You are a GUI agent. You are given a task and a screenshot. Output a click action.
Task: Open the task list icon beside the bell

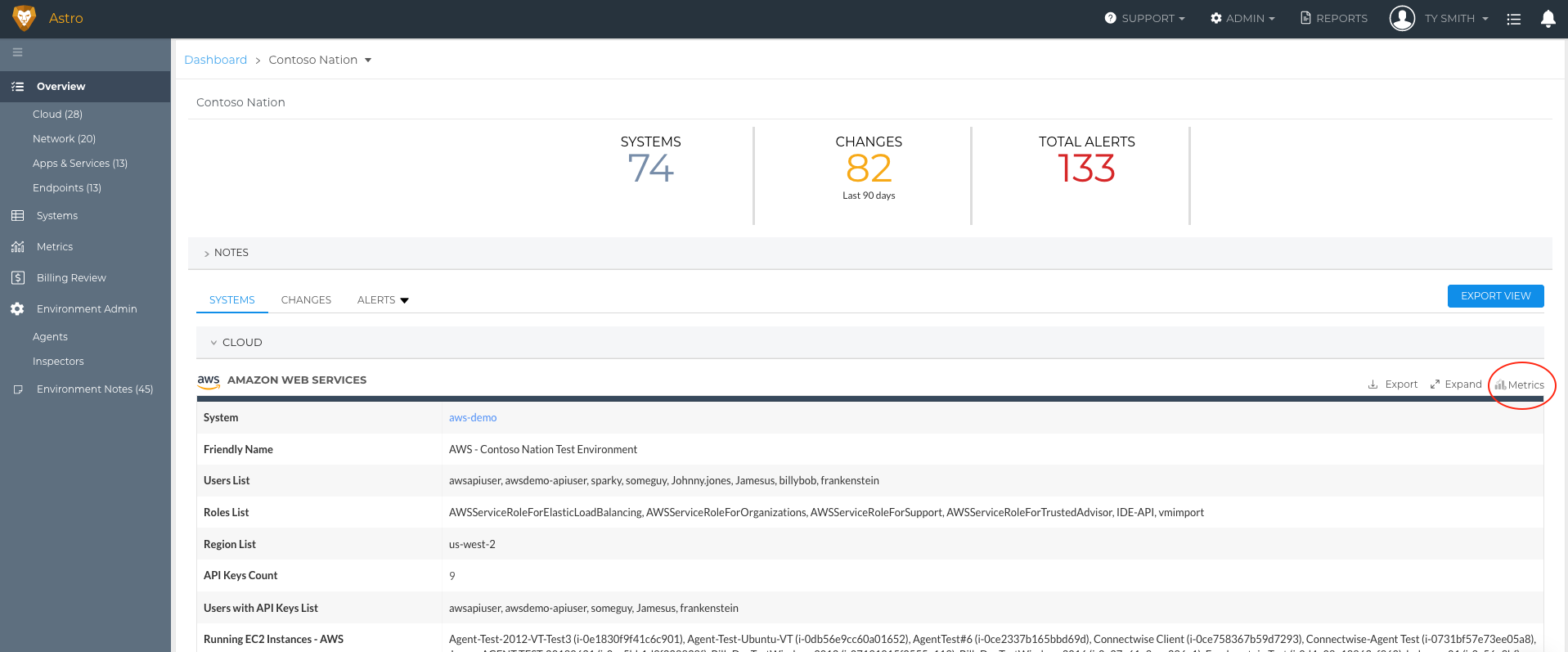[x=1514, y=19]
